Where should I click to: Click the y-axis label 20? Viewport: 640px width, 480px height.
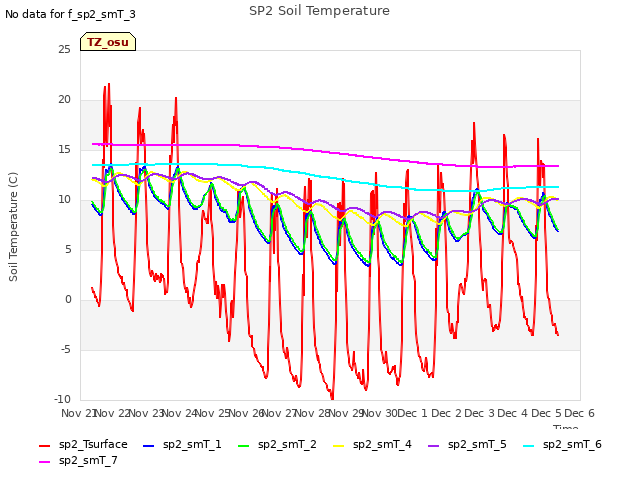pyautogui.click(x=64, y=100)
